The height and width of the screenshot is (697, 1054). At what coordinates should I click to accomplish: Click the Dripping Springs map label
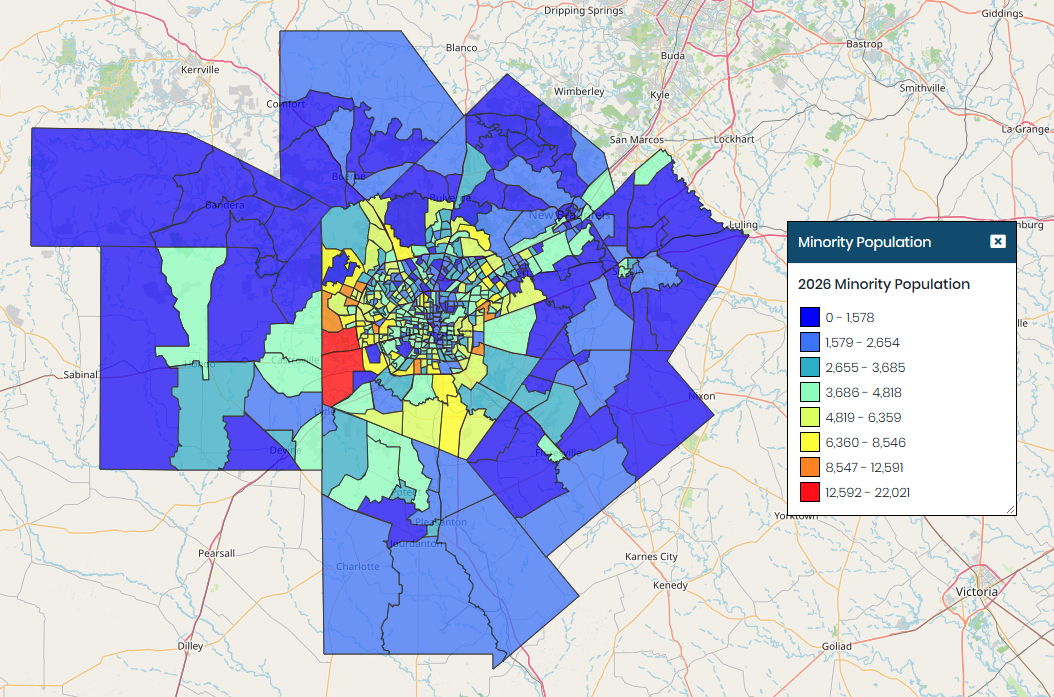click(x=583, y=11)
